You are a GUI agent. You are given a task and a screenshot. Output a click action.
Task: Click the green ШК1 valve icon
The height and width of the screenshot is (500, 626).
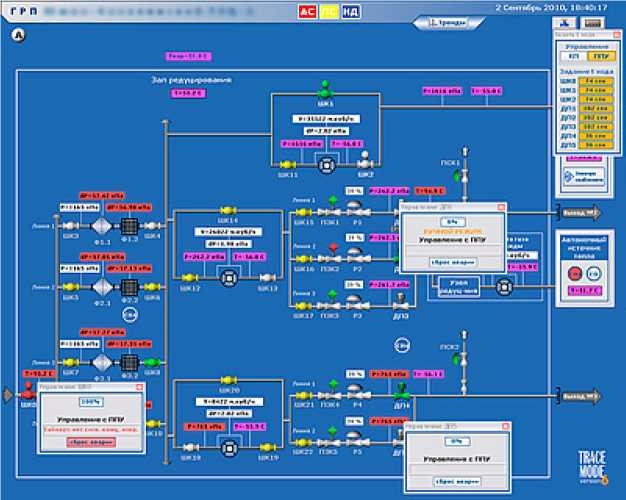[x=325, y=90]
